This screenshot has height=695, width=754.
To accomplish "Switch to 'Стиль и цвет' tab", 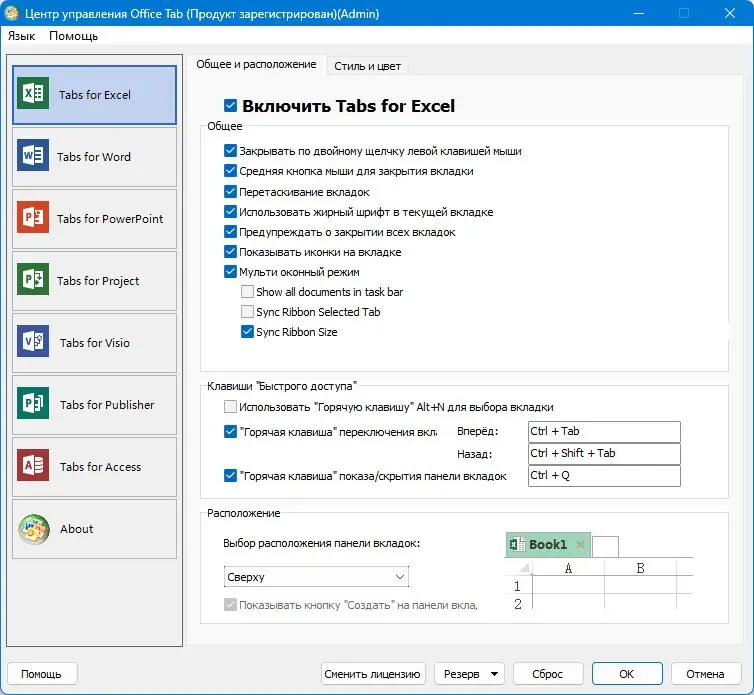I will click(x=367, y=66).
